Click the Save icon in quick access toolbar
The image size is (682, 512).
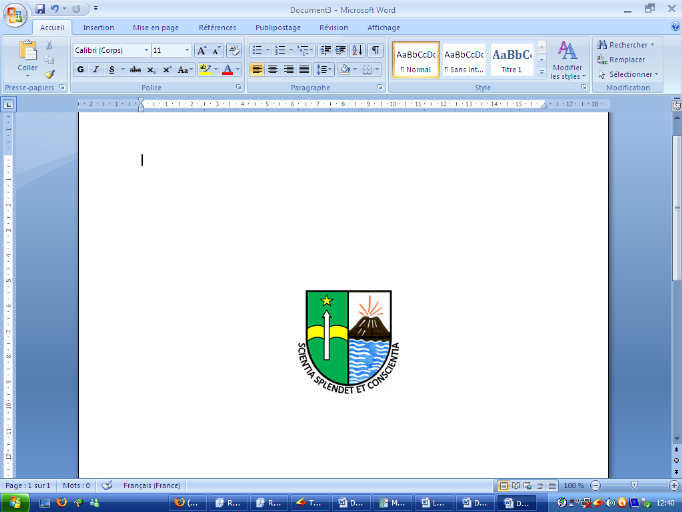(41, 8)
